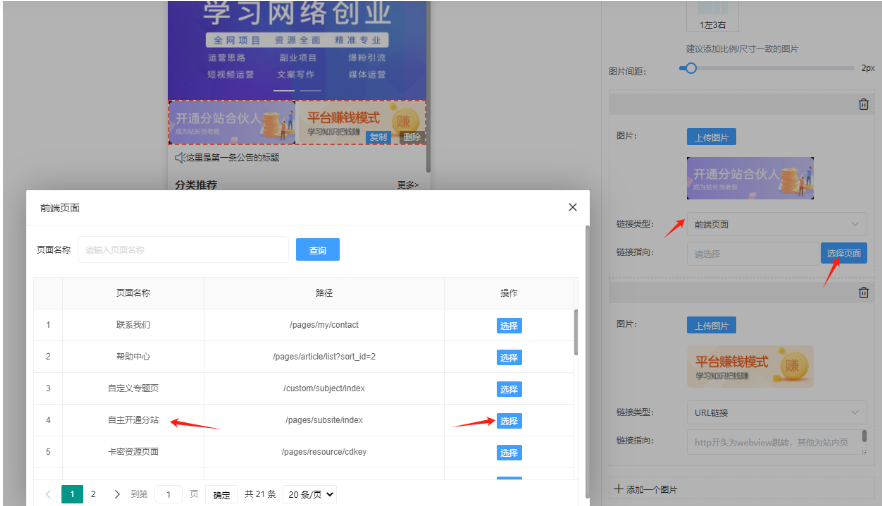Upload image for the first block
Image resolution: width=882 pixels, height=506 pixels.
click(711, 137)
